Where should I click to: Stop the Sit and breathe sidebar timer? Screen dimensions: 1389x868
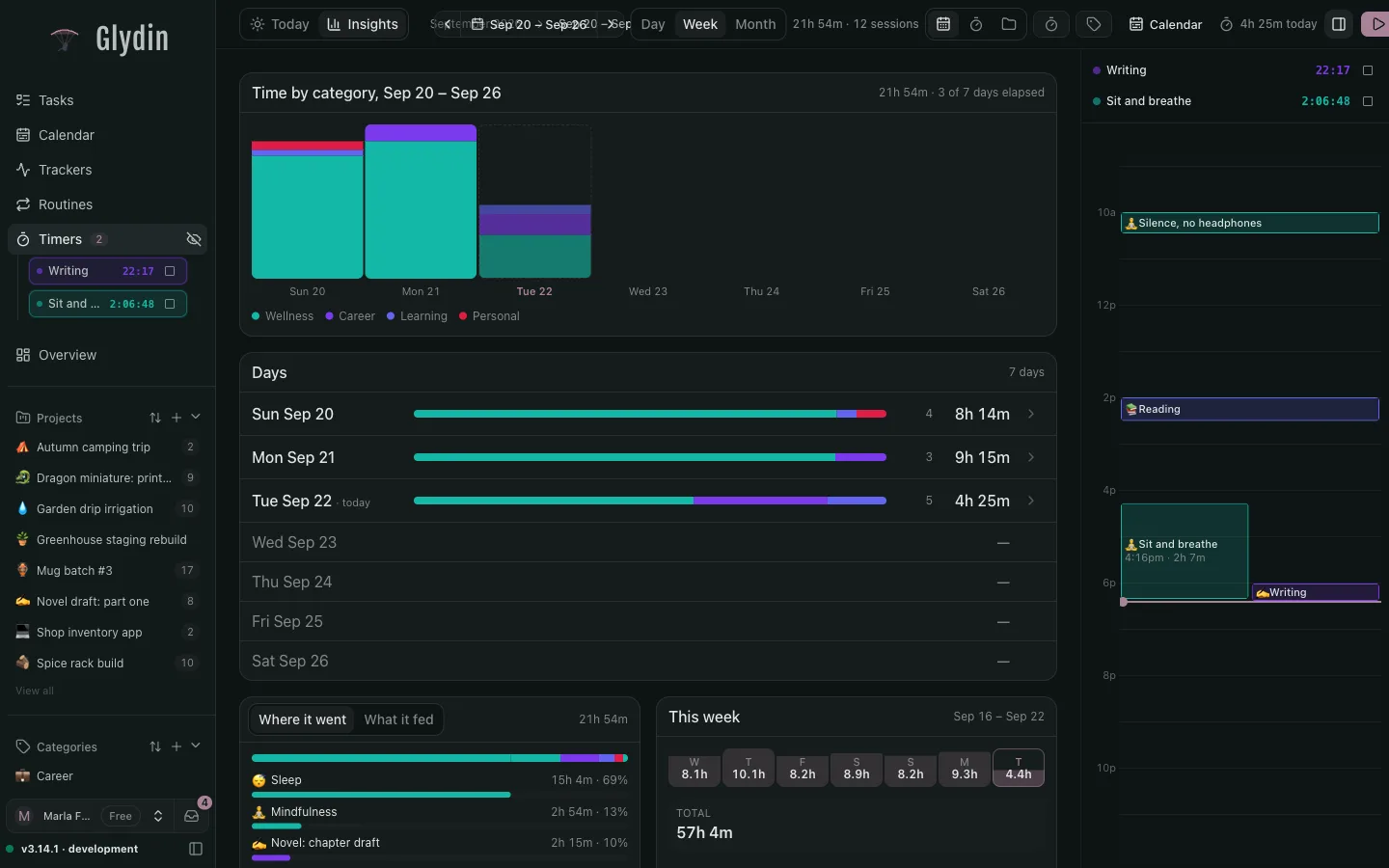(170, 304)
